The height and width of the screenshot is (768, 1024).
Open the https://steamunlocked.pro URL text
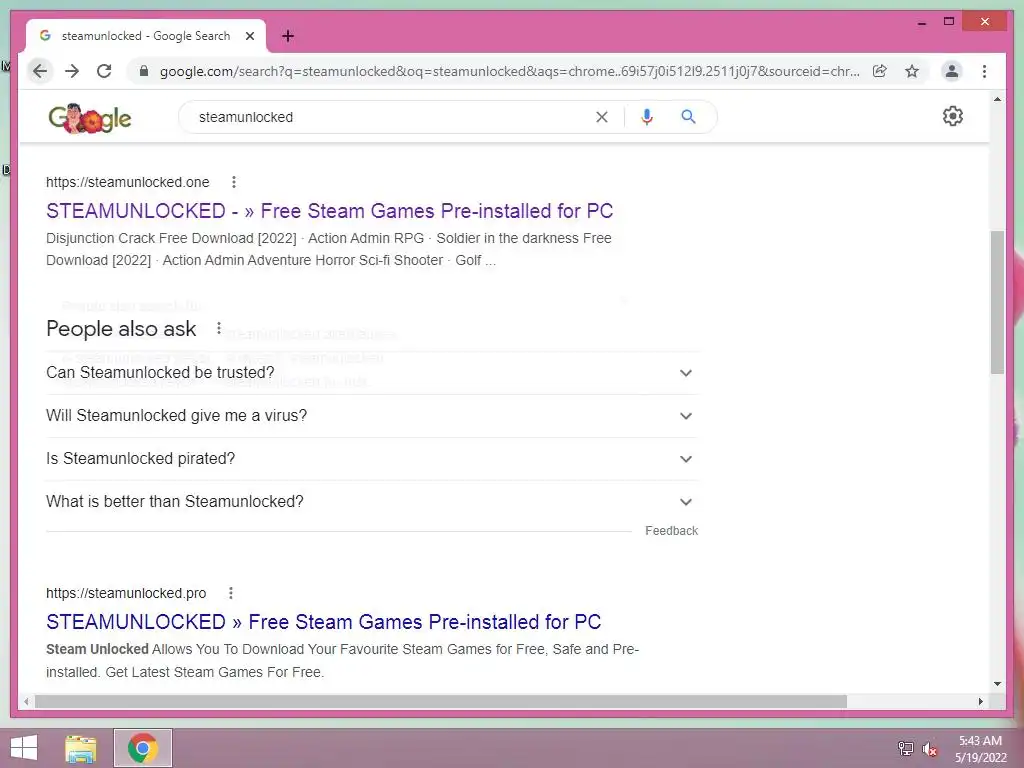(x=126, y=593)
